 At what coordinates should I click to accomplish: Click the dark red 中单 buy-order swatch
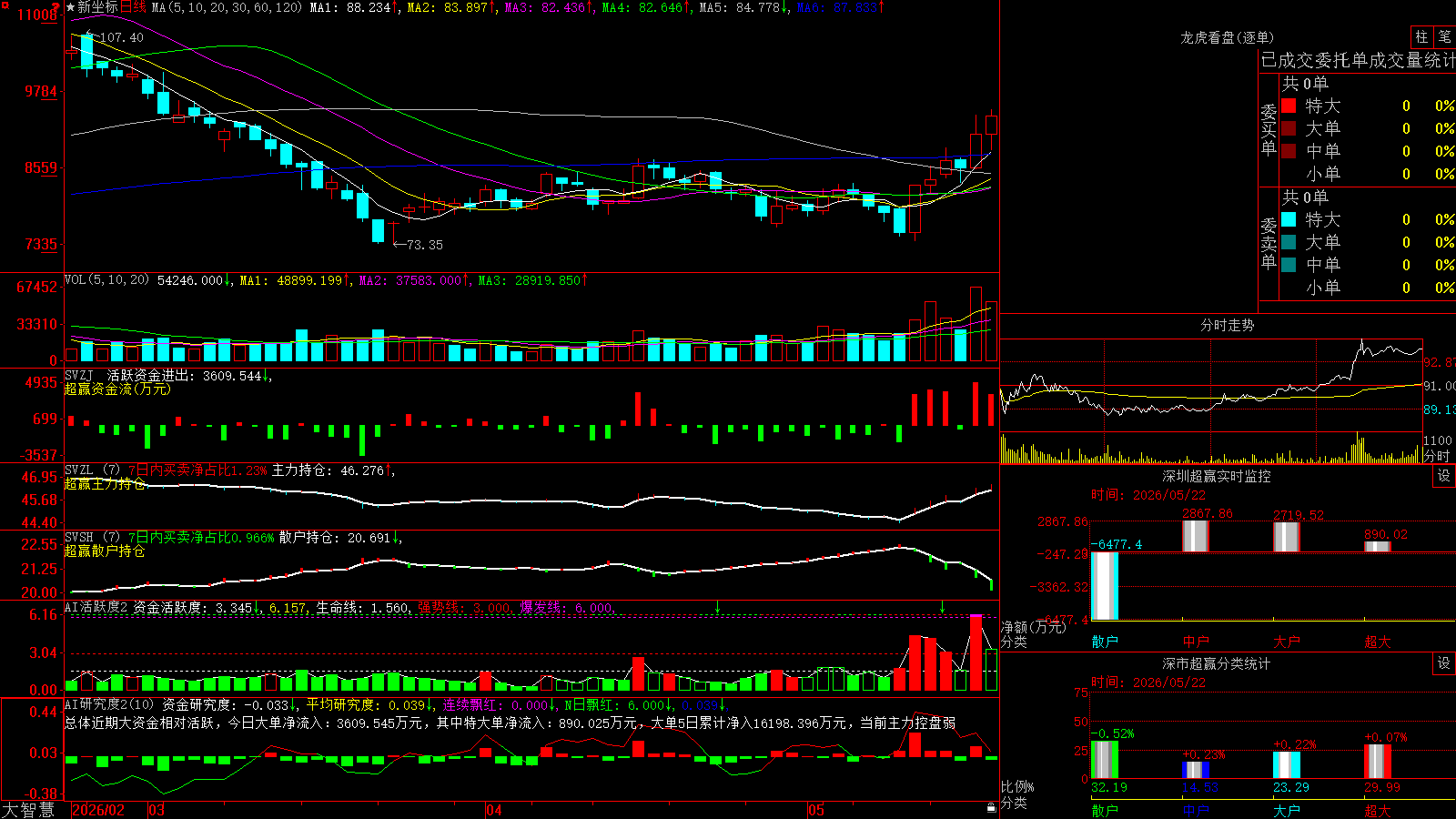pos(1289,151)
